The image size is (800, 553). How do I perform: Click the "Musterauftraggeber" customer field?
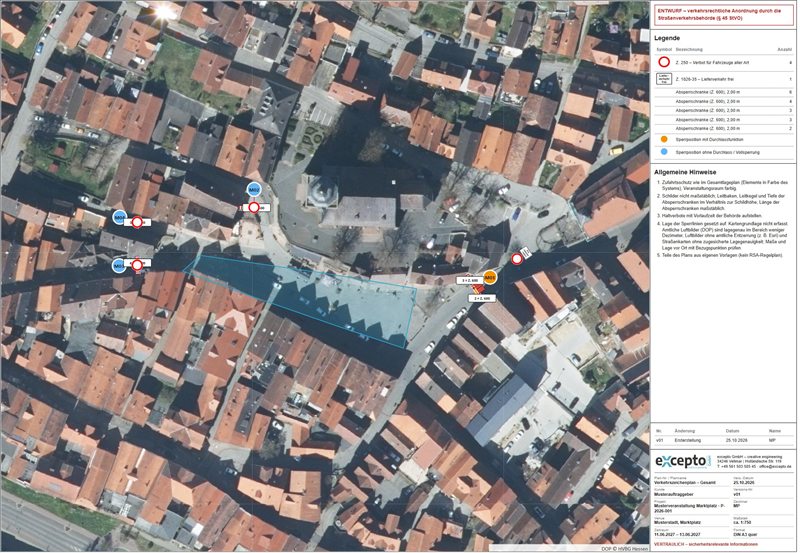[674, 494]
